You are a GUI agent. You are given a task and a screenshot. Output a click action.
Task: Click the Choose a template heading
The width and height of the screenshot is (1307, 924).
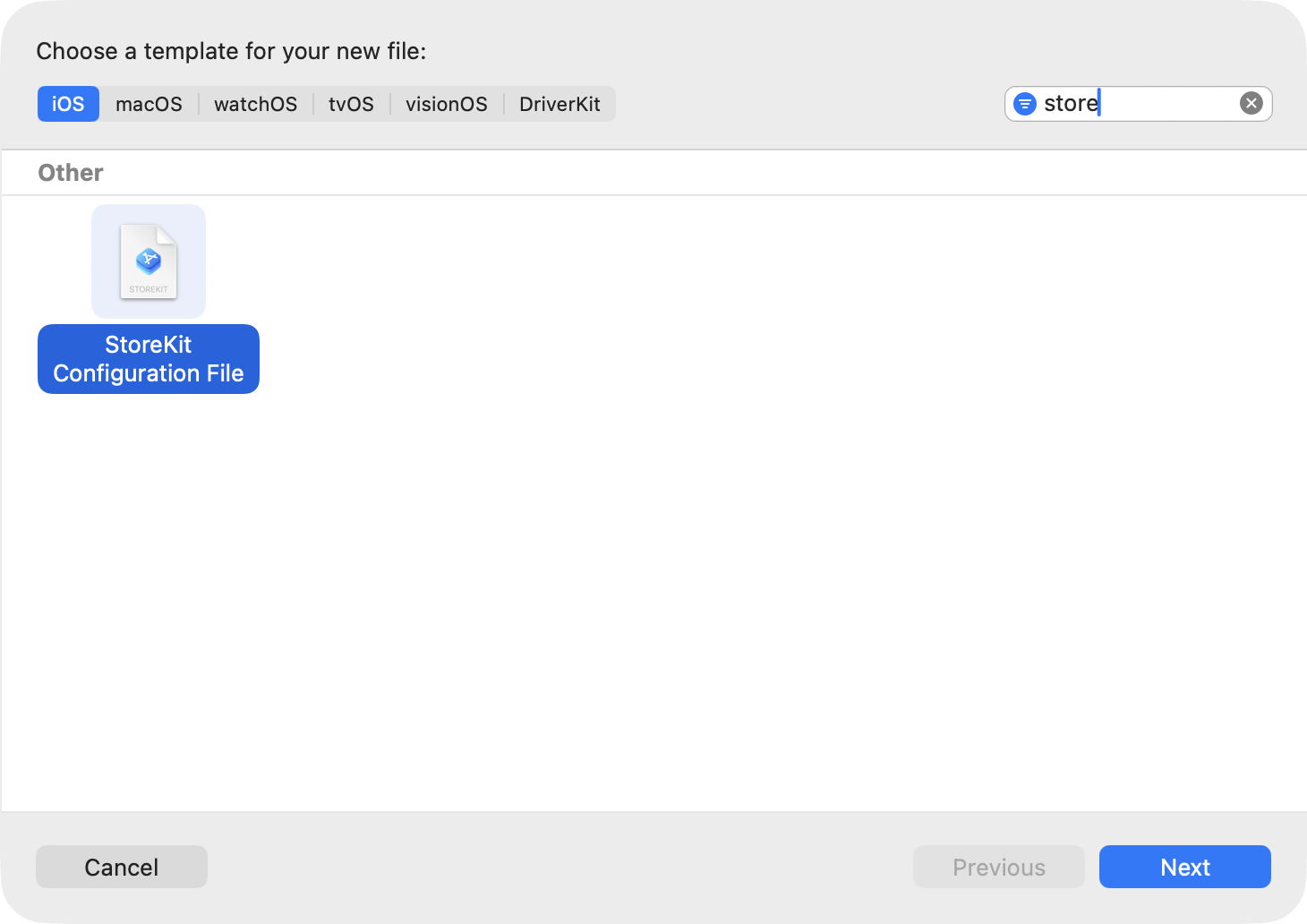pyautogui.click(x=231, y=51)
